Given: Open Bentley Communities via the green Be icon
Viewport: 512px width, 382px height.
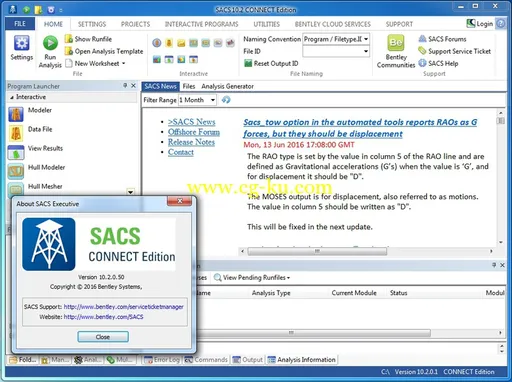Looking at the screenshot, I should tap(396, 43).
